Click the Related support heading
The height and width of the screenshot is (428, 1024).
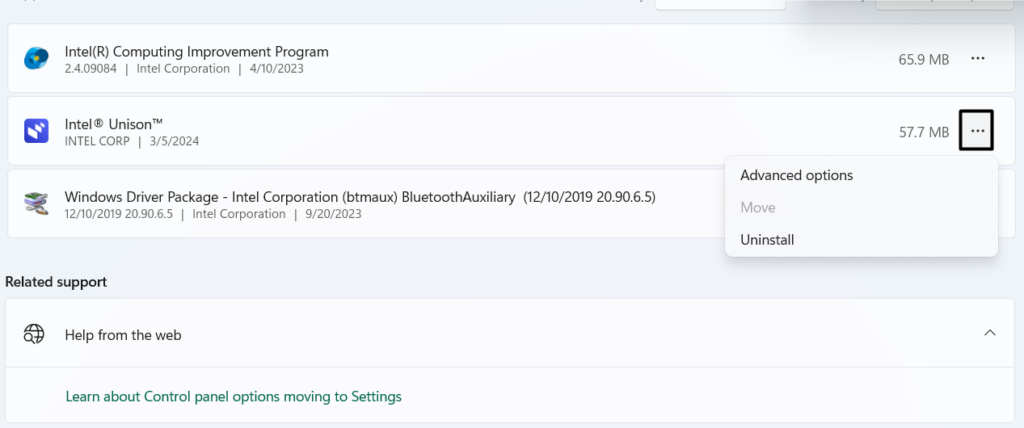point(56,282)
